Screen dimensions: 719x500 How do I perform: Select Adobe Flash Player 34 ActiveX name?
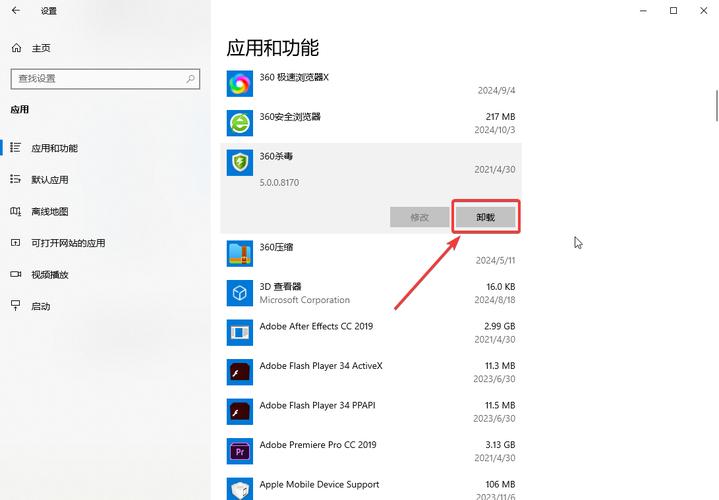point(321,366)
